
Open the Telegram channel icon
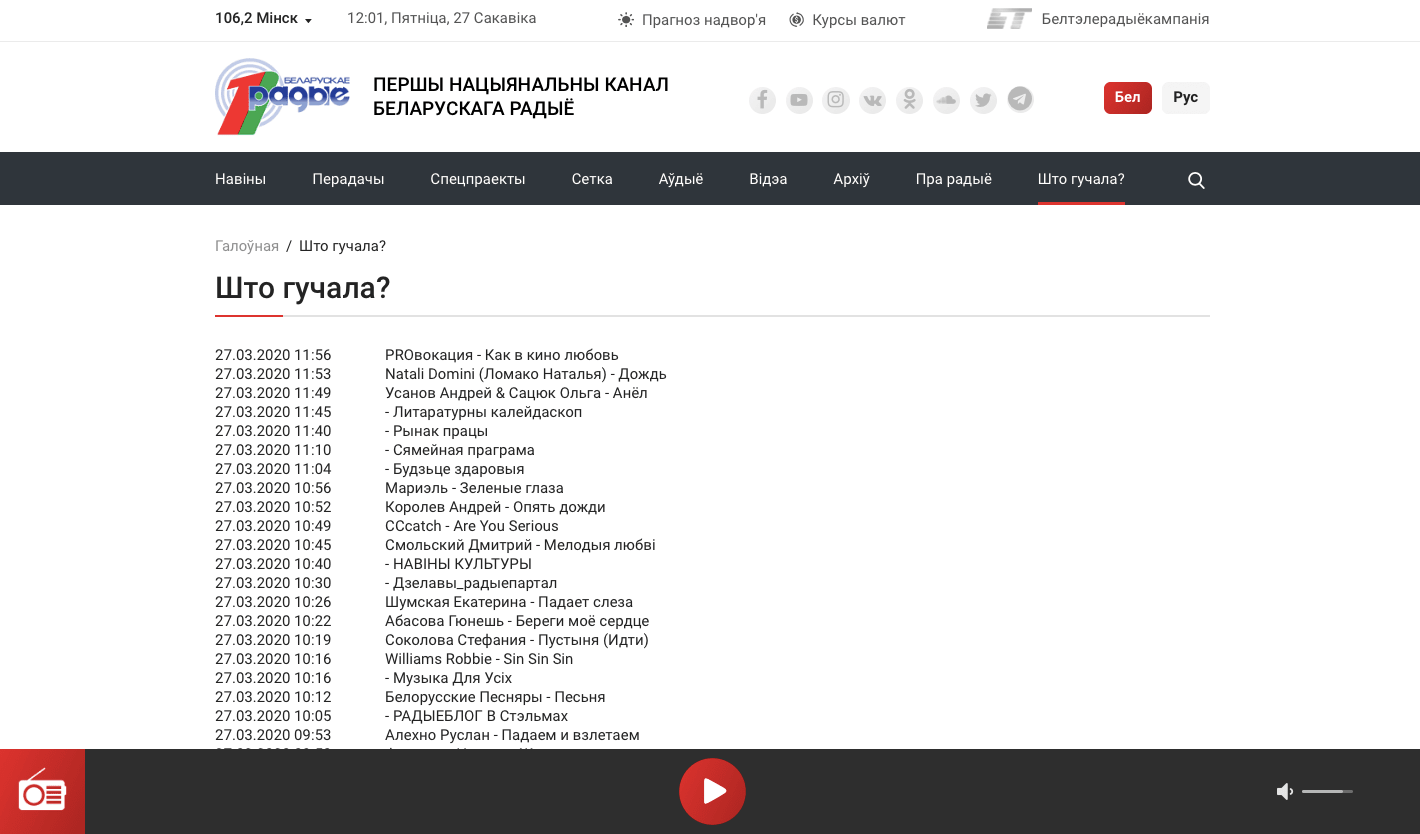click(1020, 99)
